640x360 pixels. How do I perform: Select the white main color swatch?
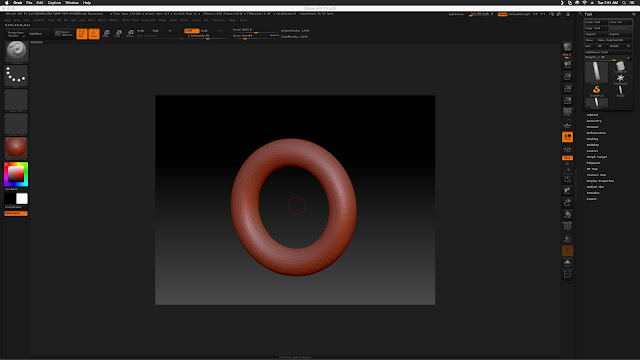tap(22, 198)
